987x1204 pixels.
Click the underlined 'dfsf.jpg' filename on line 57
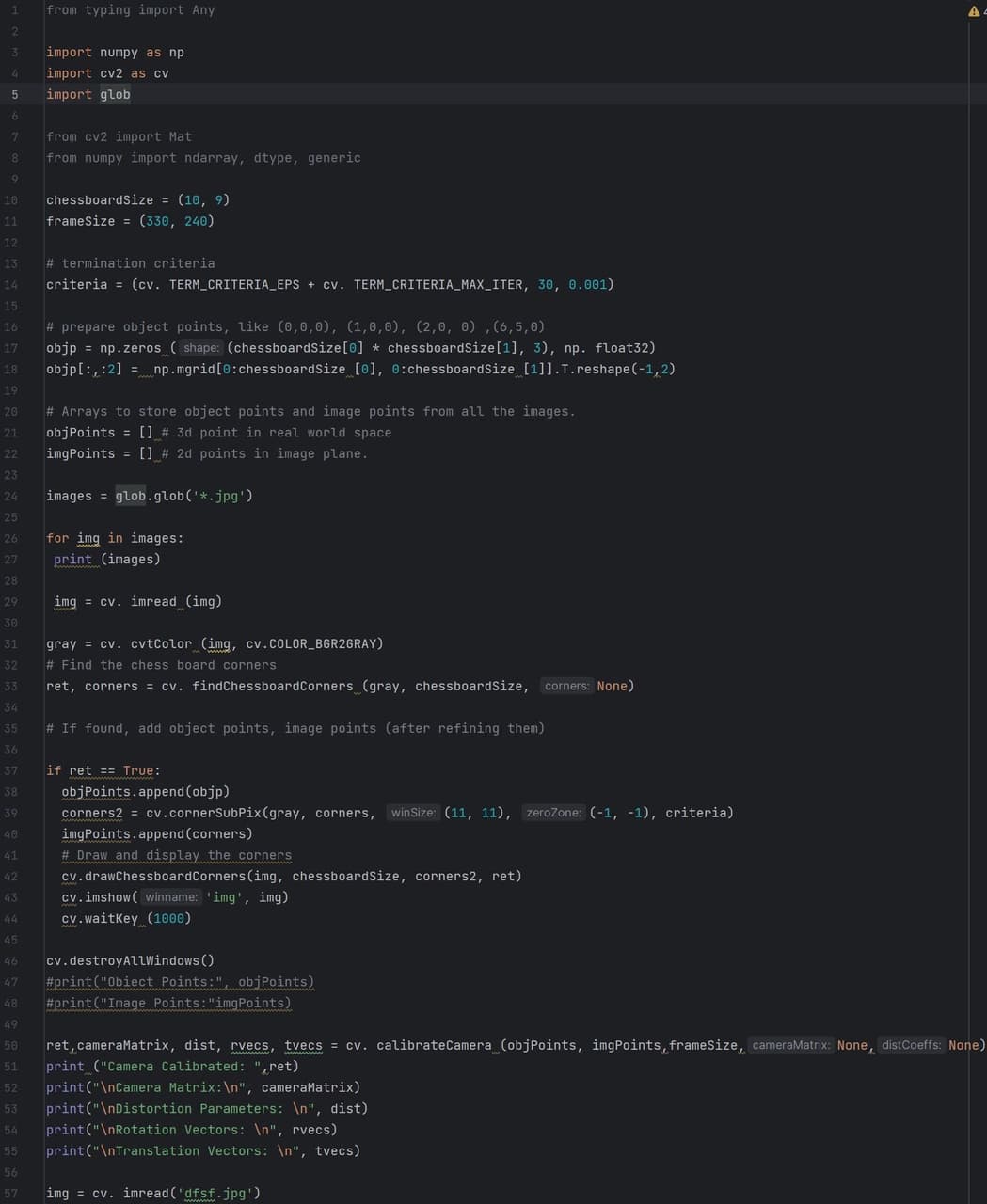click(217, 1193)
